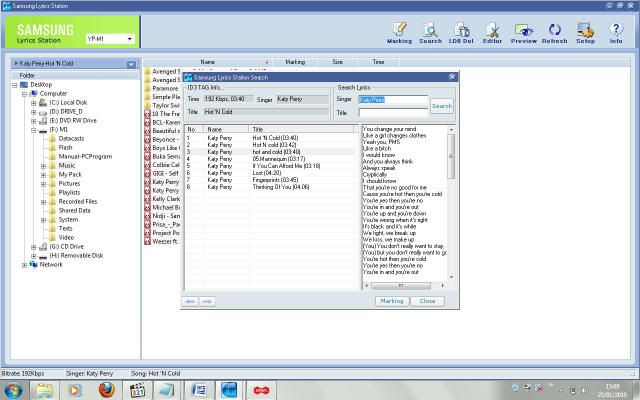Focus the Title search input field
This screenshot has height=400, width=640.
[393, 113]
